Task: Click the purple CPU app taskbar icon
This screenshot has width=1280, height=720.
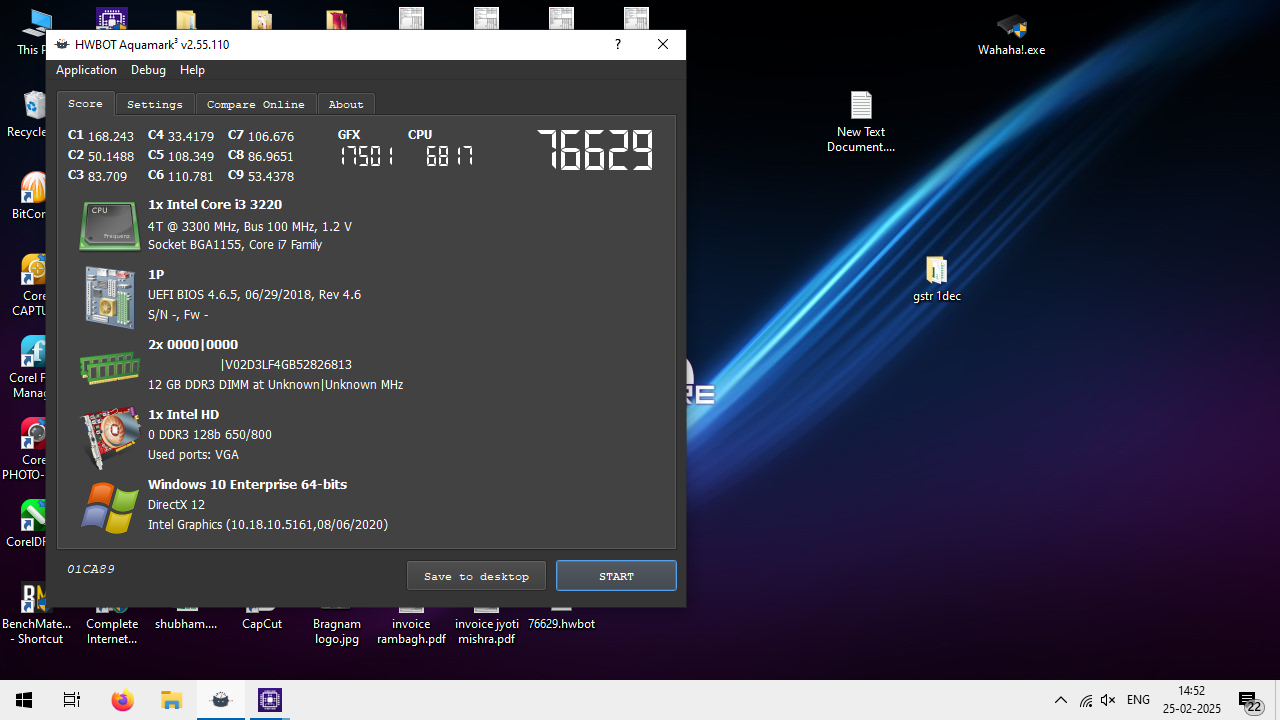Action: (270, 700)
